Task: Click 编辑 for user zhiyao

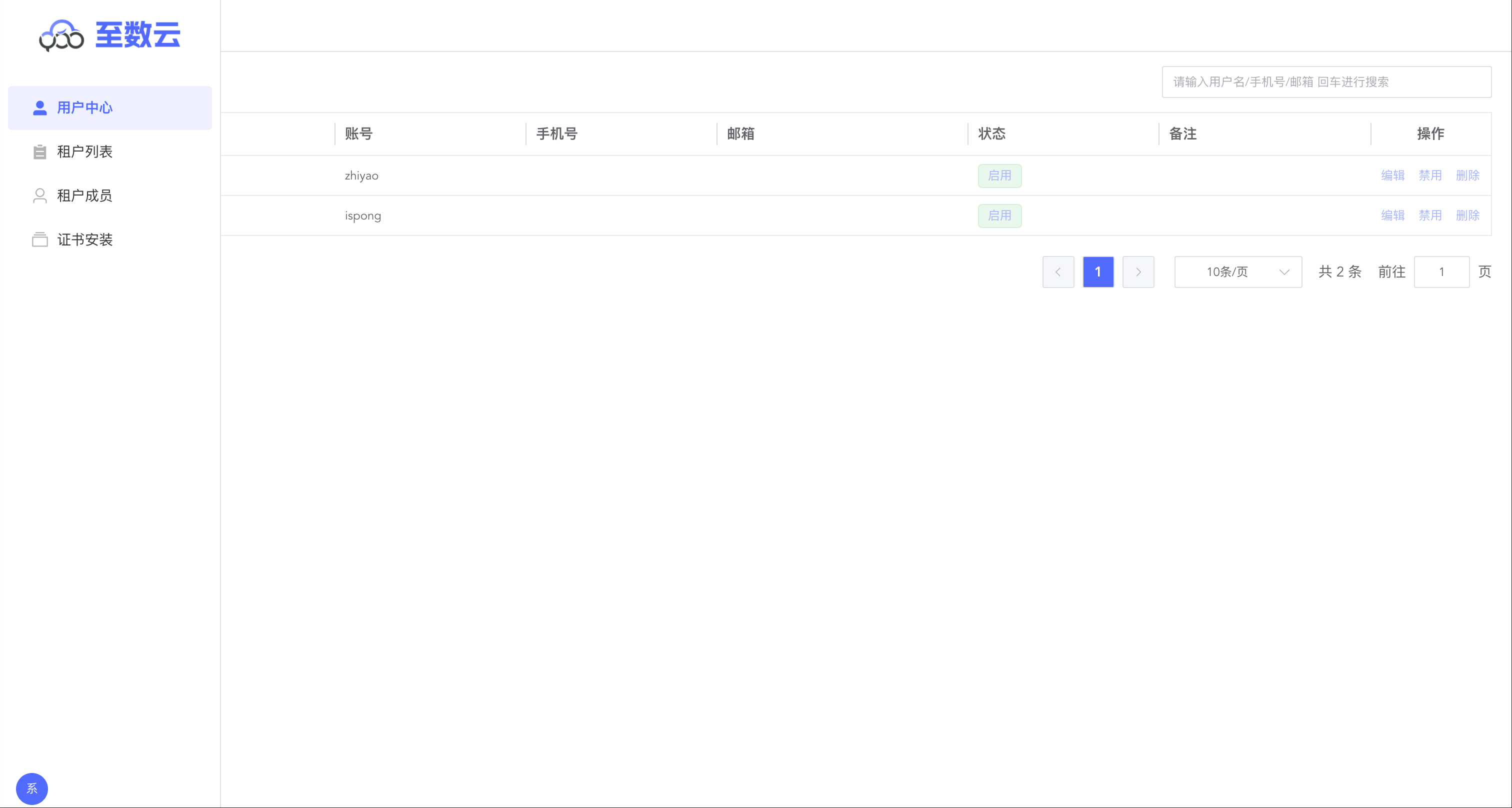Action: (x=1392, y=175)
